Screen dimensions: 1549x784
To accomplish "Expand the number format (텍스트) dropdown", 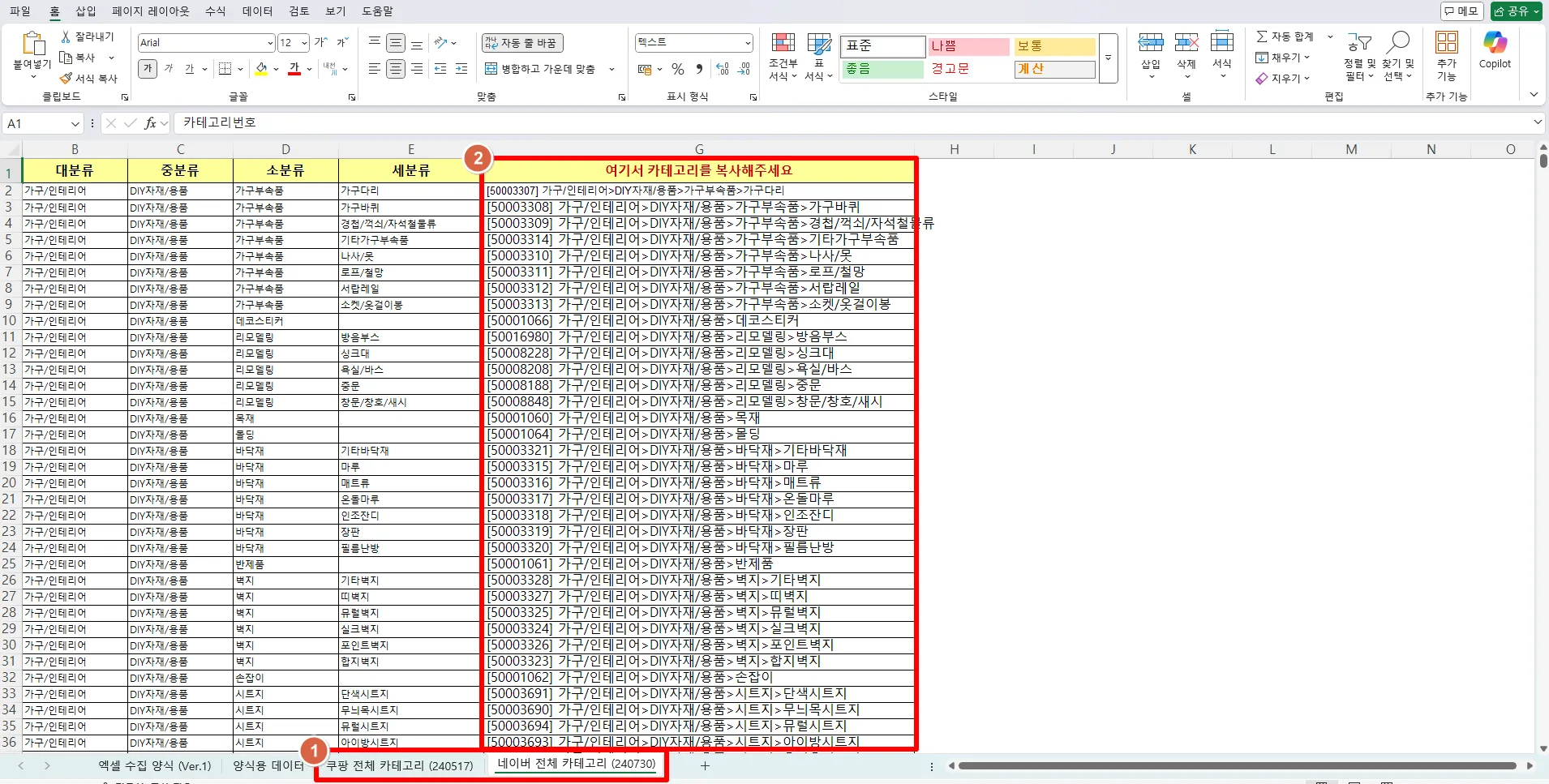I will coord(748,42).
